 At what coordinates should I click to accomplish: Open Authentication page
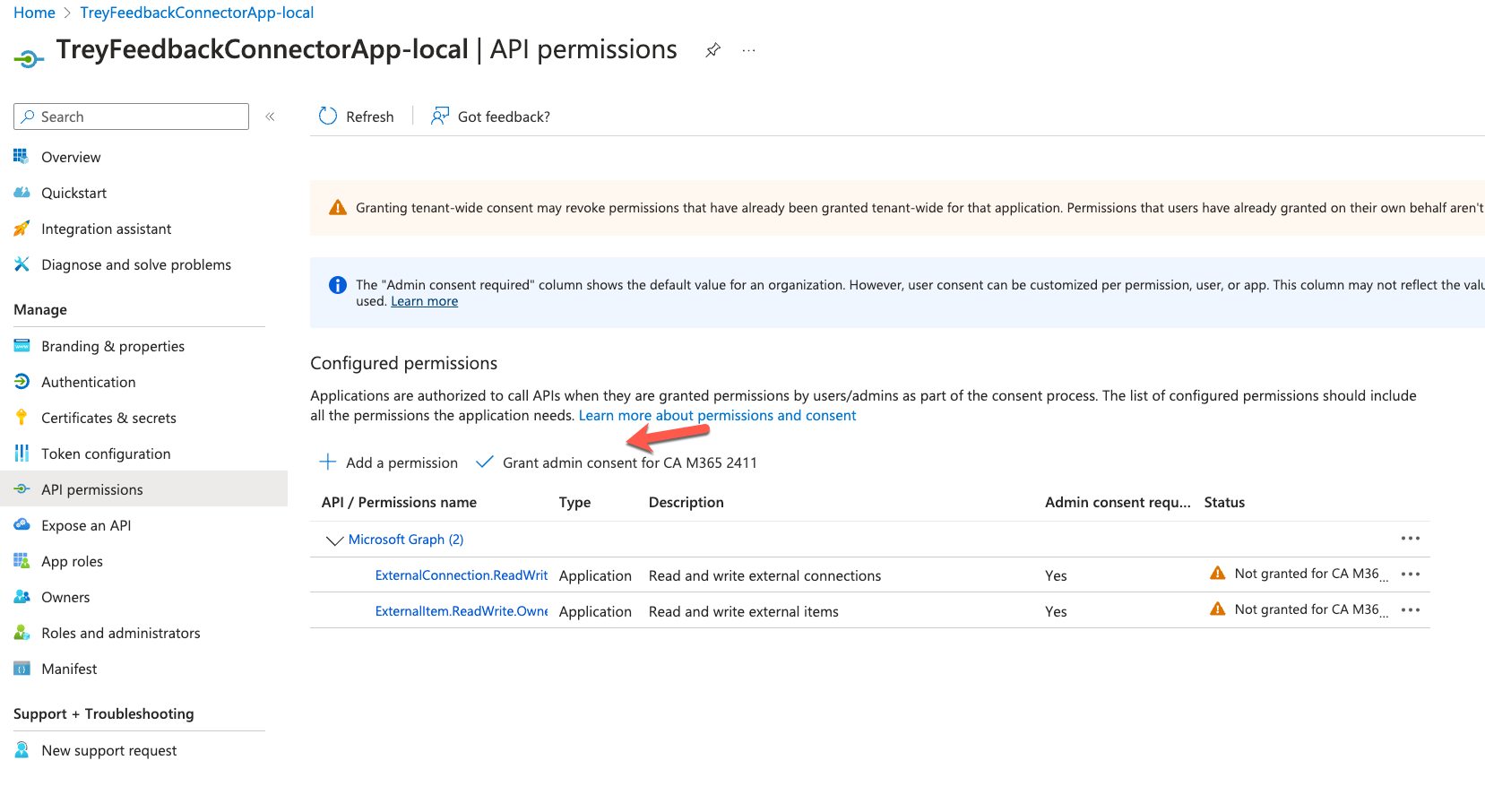[89, 382]
